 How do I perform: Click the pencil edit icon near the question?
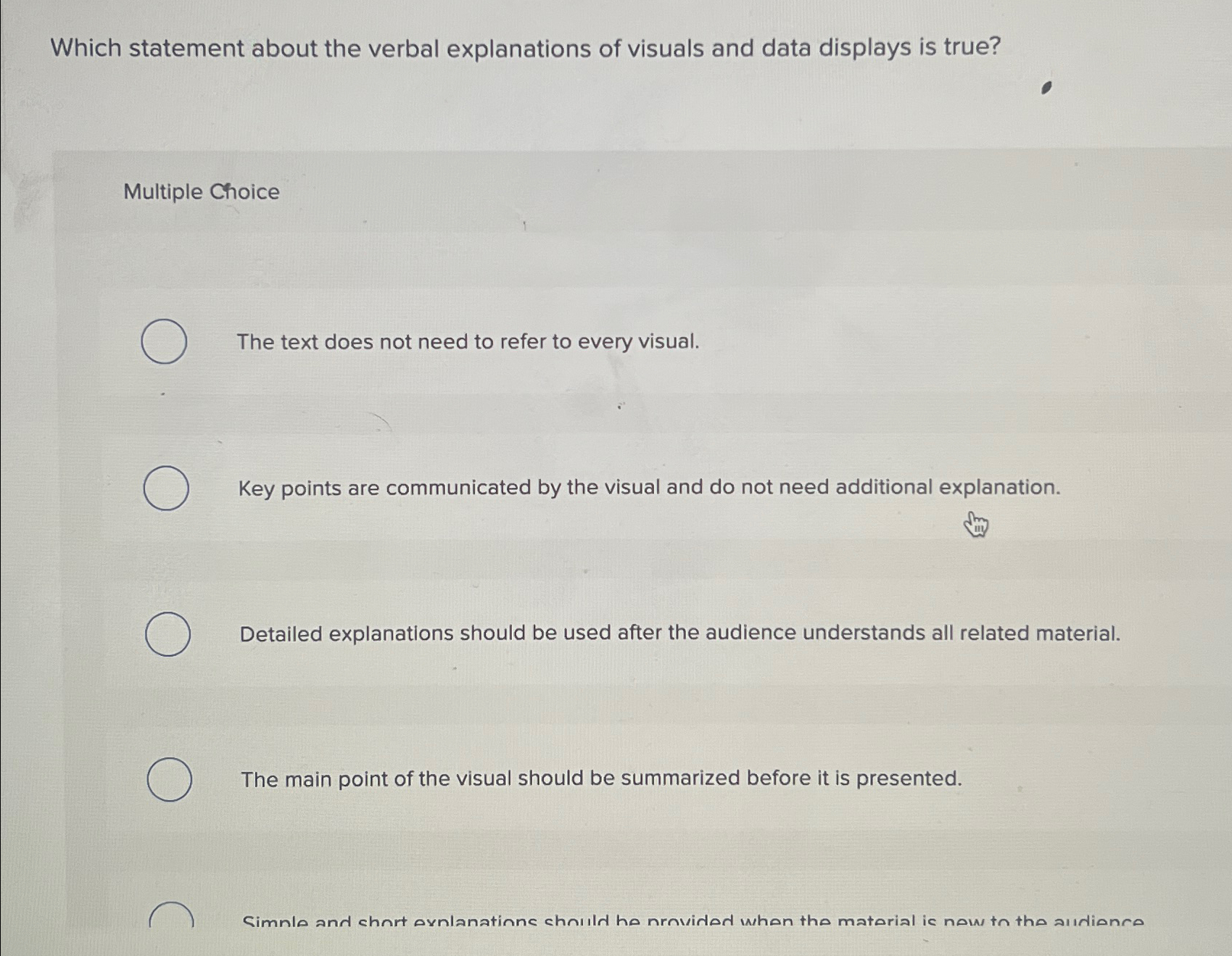pyautogui.click(x=1045, y=88)
